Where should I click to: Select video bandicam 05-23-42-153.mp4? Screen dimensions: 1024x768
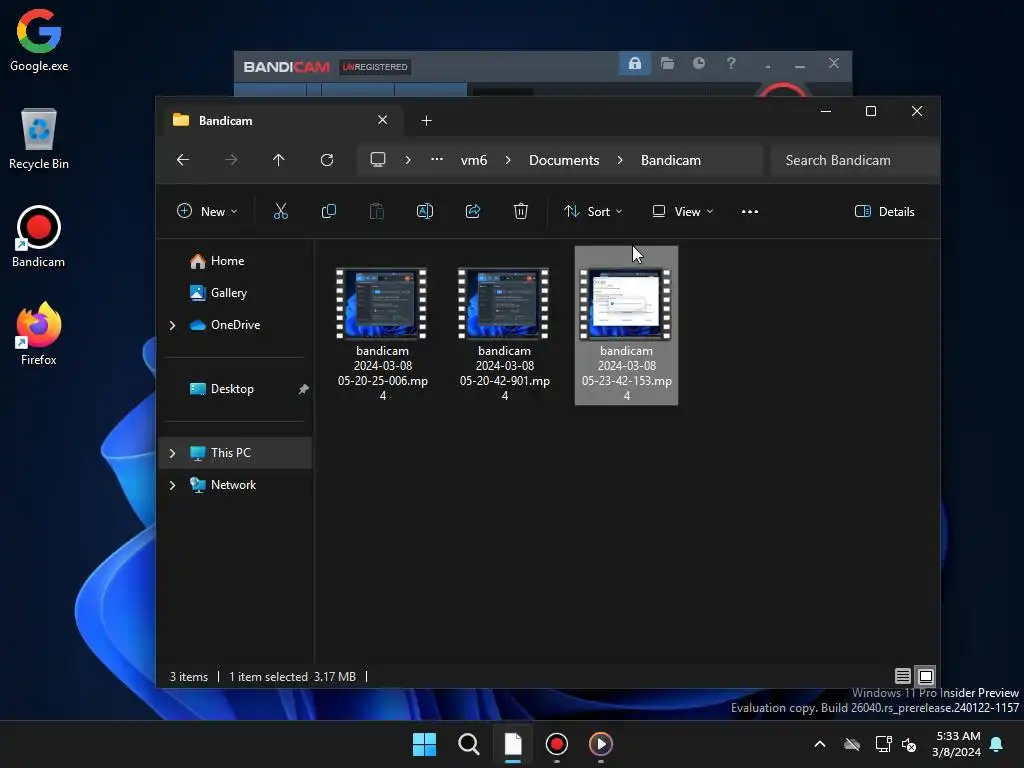(626, 325)
